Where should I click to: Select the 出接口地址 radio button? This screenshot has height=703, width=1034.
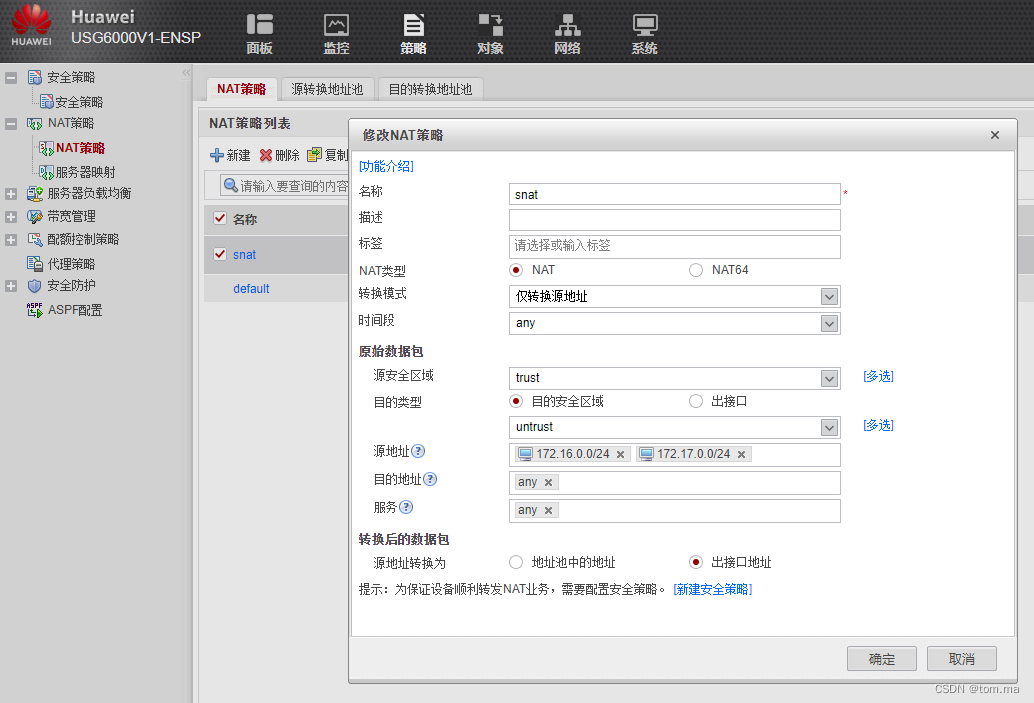tap(696, 562)
